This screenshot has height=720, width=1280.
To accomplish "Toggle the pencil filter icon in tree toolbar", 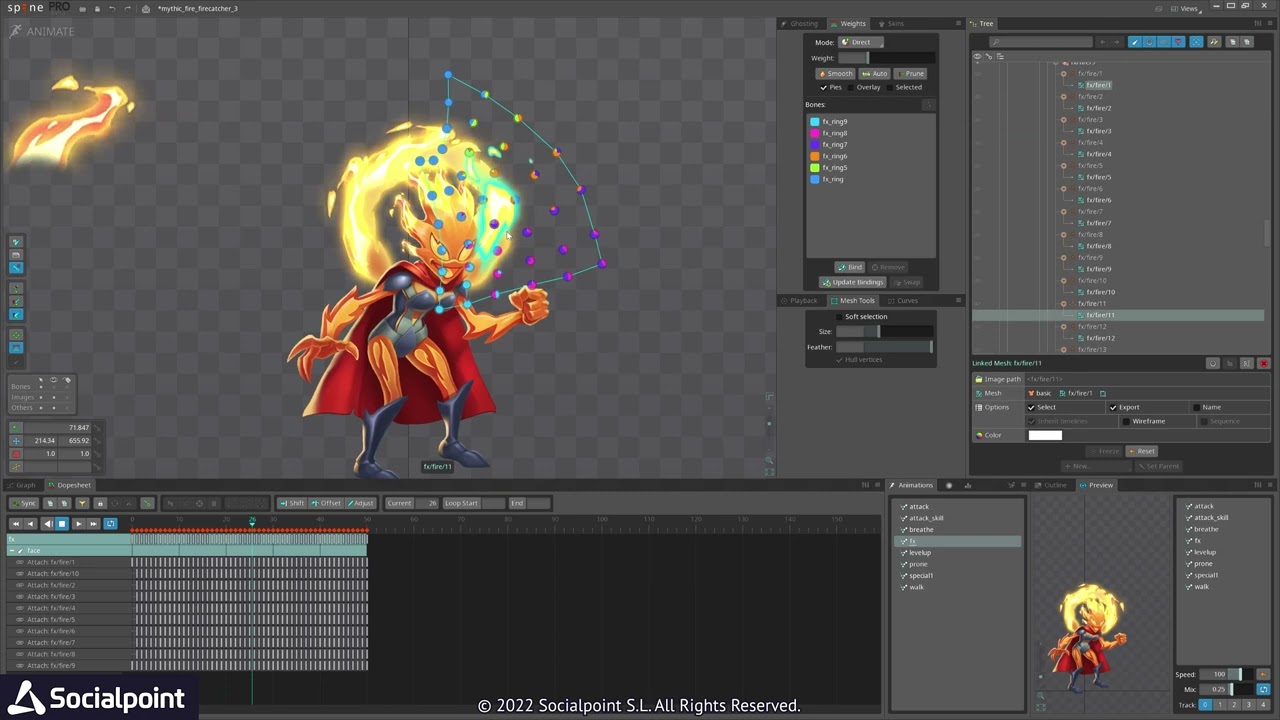I will click(1134, 42).
